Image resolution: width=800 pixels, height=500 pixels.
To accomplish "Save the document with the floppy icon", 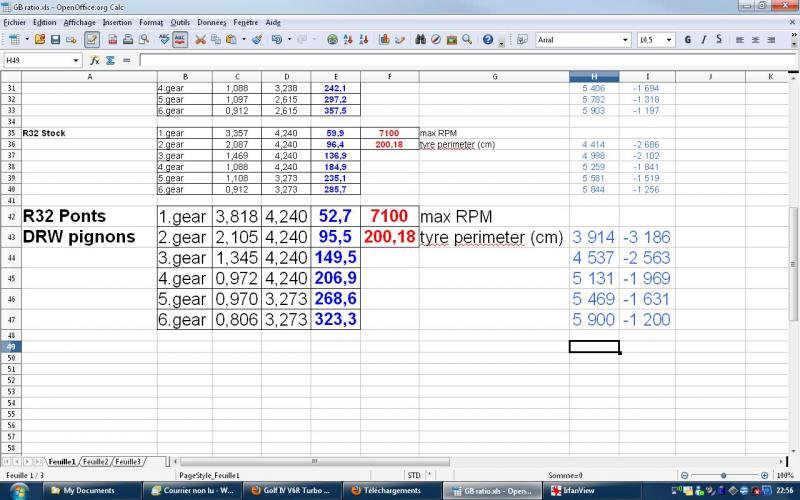I will 56,39.
